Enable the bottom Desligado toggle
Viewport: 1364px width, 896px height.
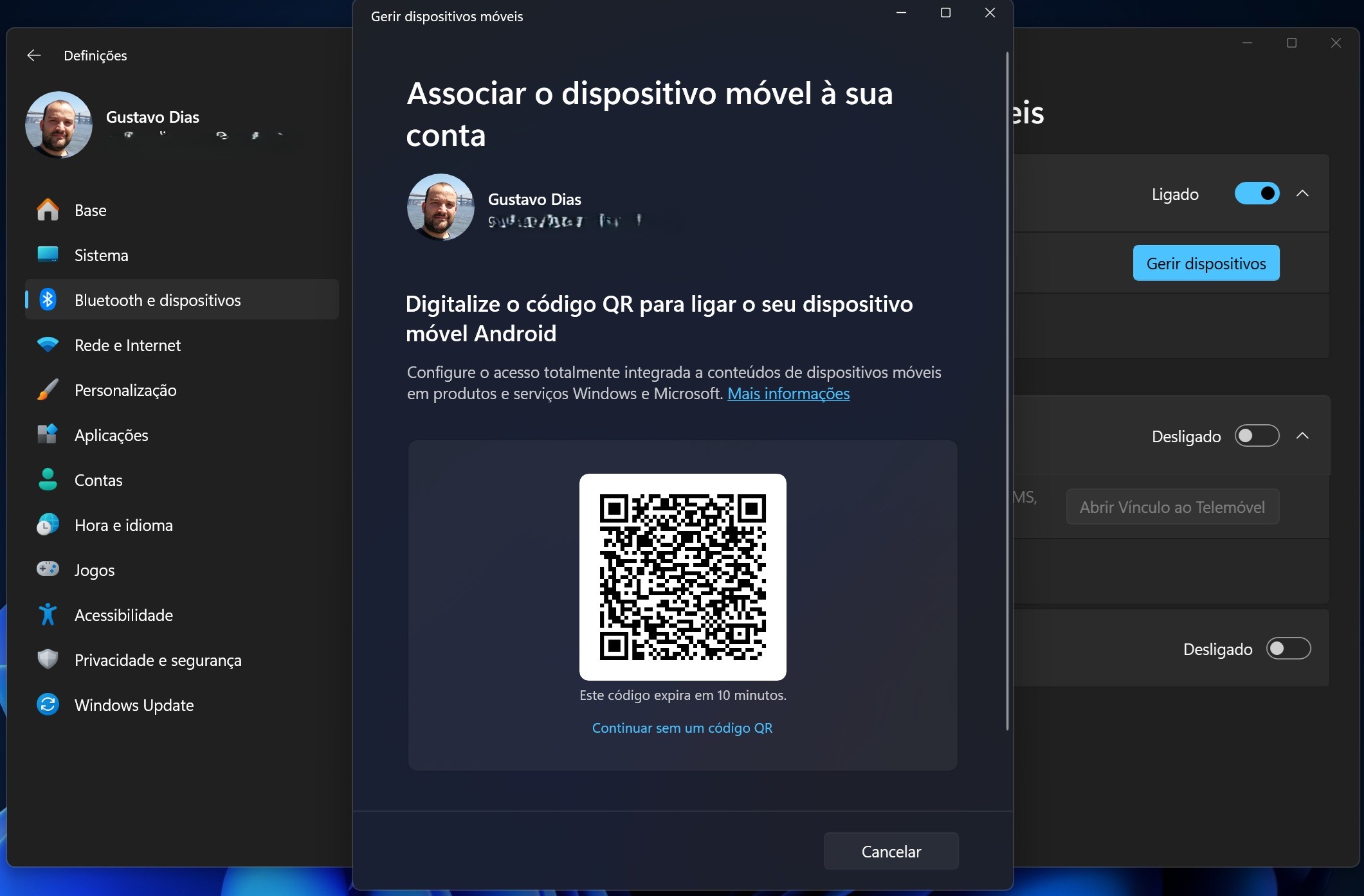coord(1288,649)
